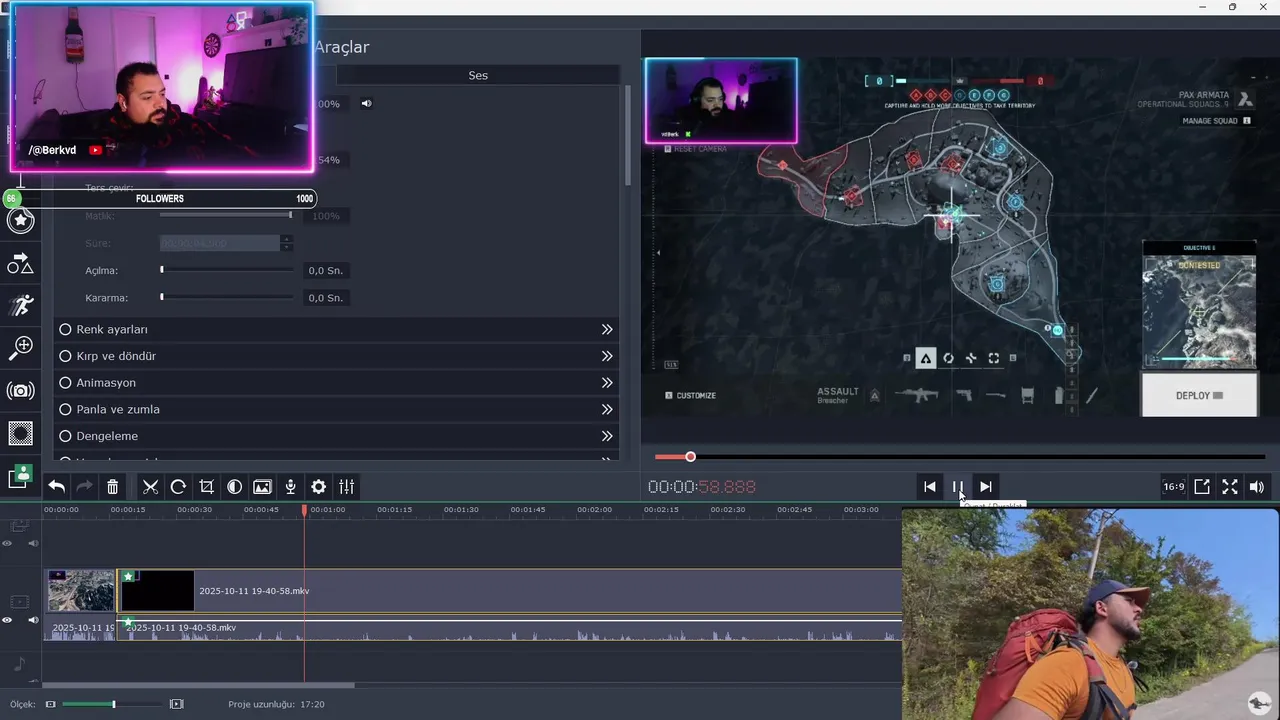The width and height of the screenshot is (1280, 720).
Task: Click the timeline zoom-out icon beside Ölçek
Action: click(50, 704)
